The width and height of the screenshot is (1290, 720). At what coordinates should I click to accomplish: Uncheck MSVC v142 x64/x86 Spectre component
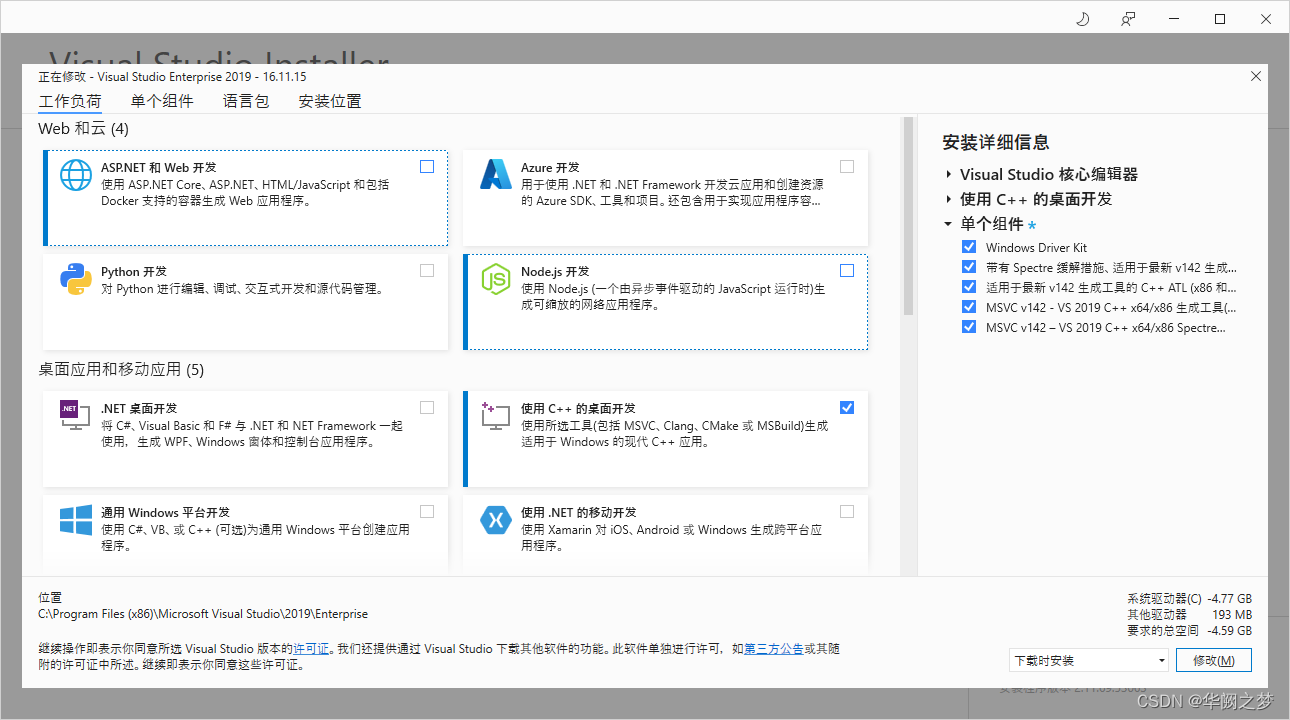(968, 327)
